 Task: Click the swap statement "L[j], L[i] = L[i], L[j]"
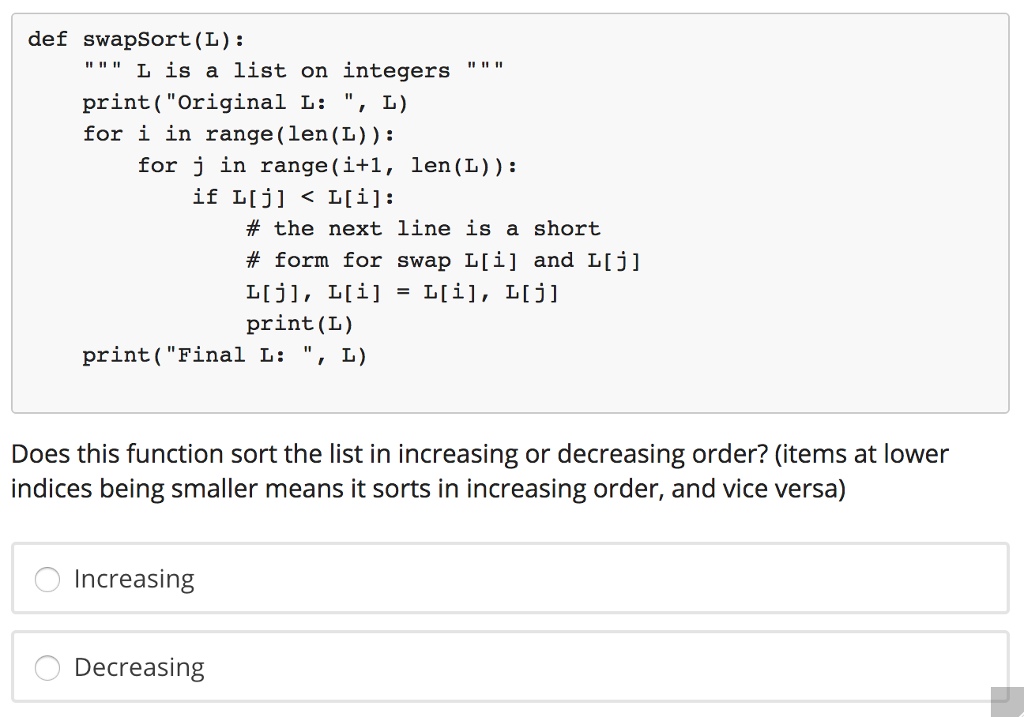tap(402, 292)
